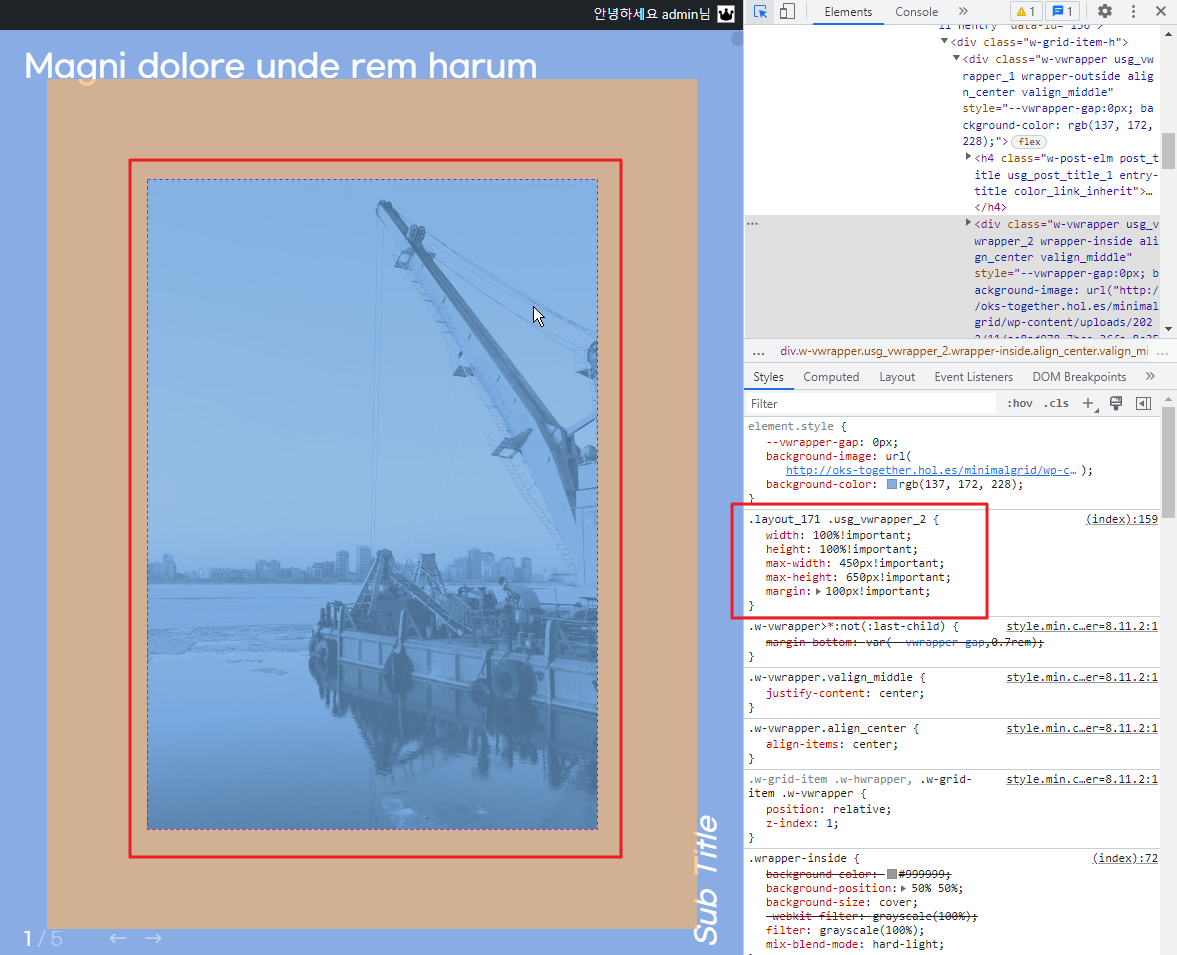Toggle the :hov element state panel
The width and height of the screenshot is (1177, 955).
tap(1019, 403)
